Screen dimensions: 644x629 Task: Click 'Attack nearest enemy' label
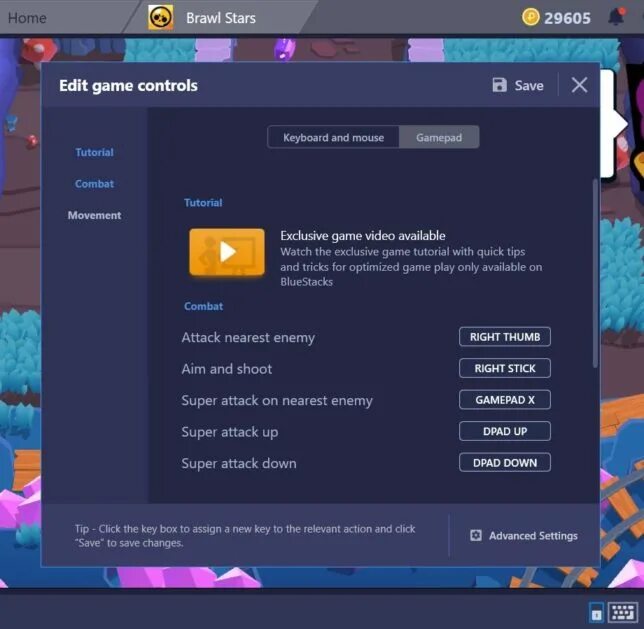pos(248,338)
